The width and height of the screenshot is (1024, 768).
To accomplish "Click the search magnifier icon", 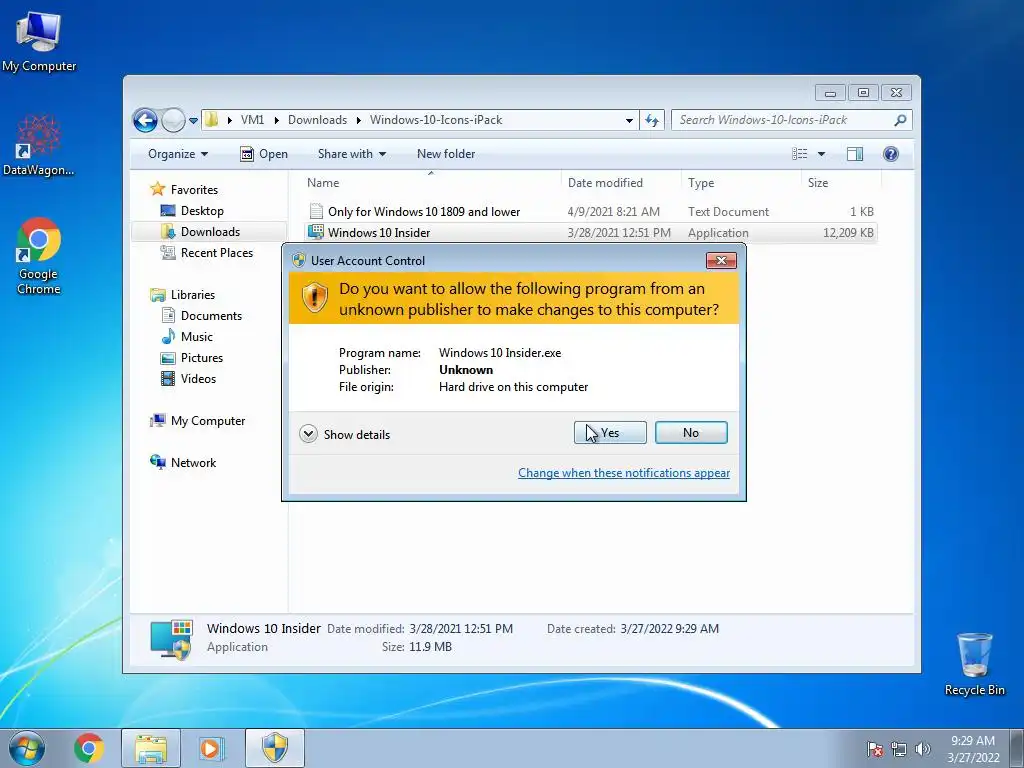I will pyautogui.click(x=901, y=120).
